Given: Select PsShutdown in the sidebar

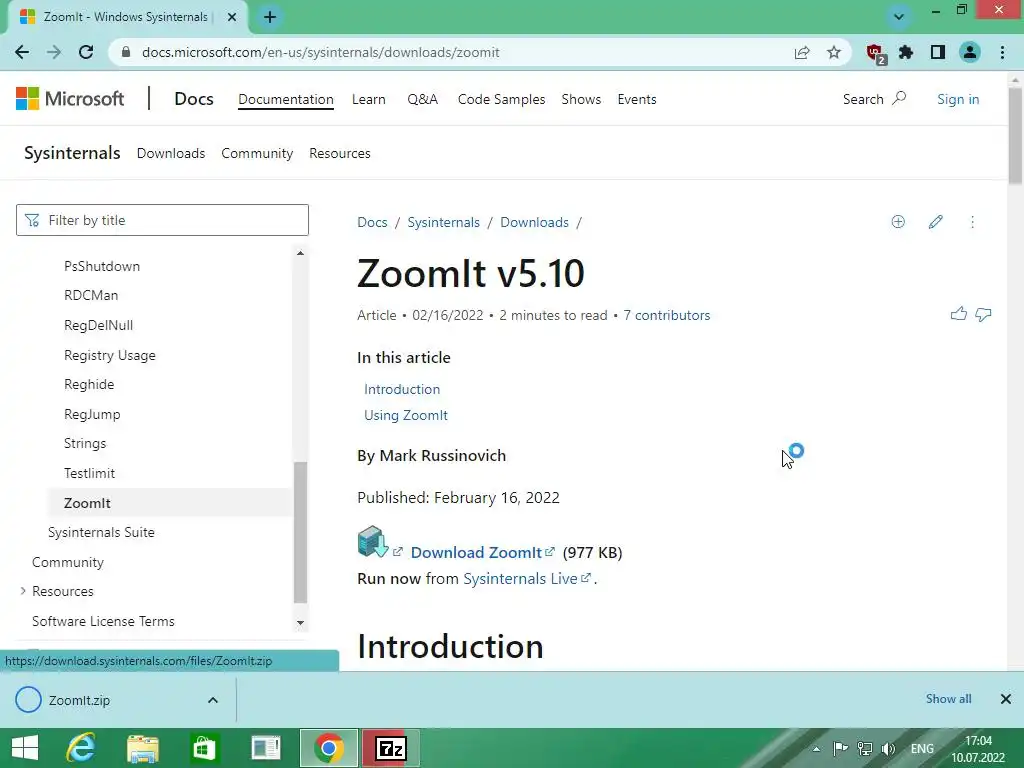Looking at the screenshot, I should [102, 266].
